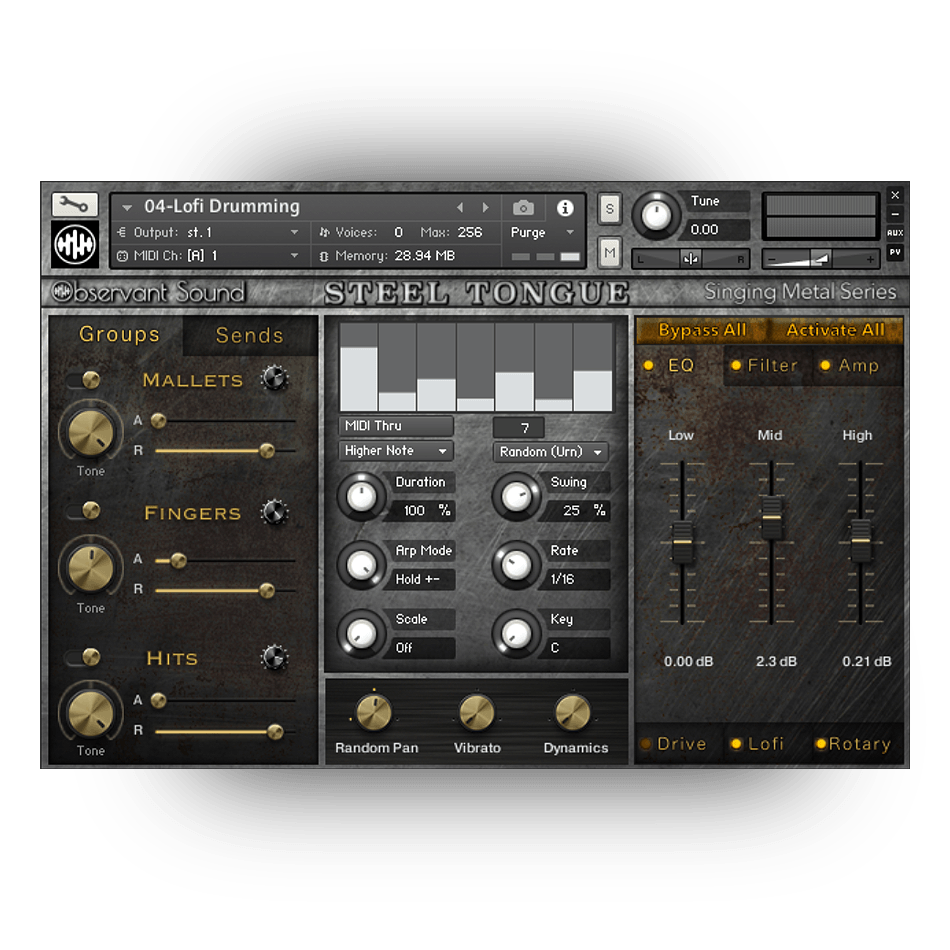The width and height of the screenshot is (950, 950).
Task: Take a snapshot with the camera icon
Action: click(x=523, y=208)
